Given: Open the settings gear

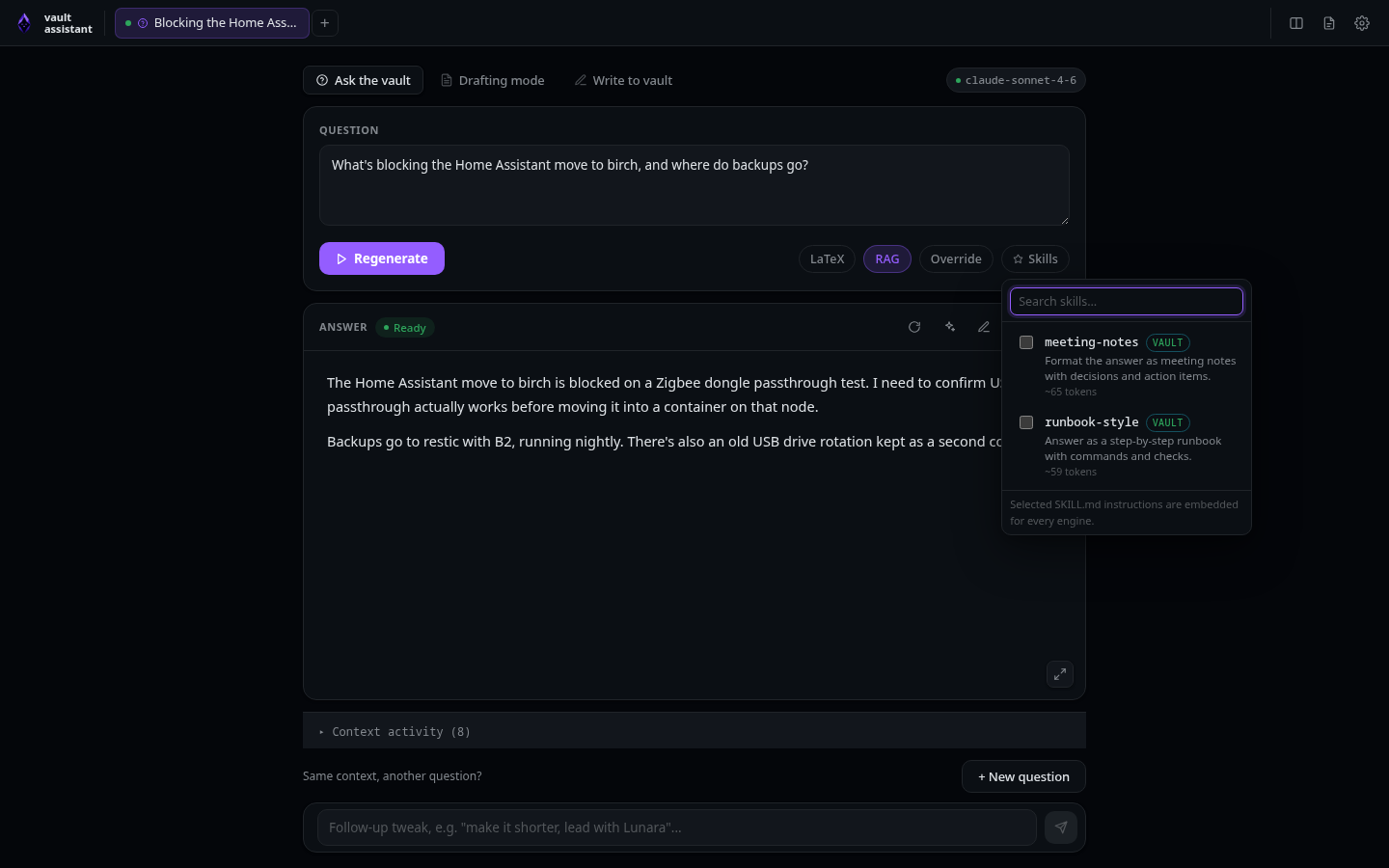Looking at the screenshot, I should pos(1362,23).
